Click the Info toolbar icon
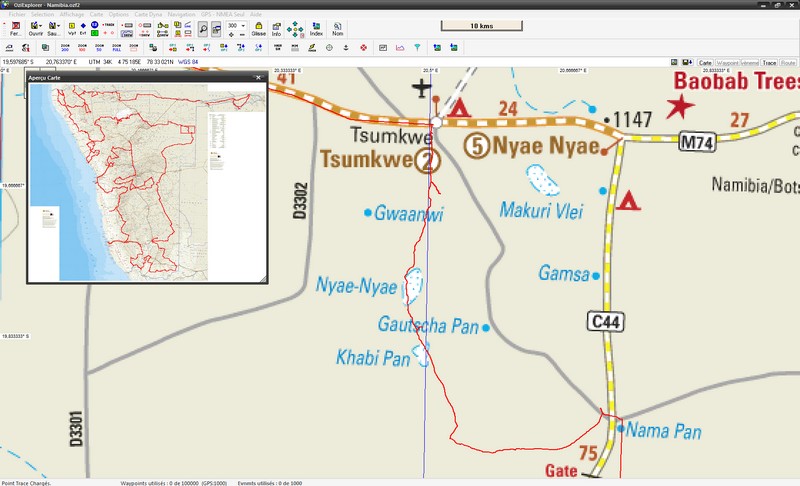This screenshot has width=800, height=486. [276, 29]
